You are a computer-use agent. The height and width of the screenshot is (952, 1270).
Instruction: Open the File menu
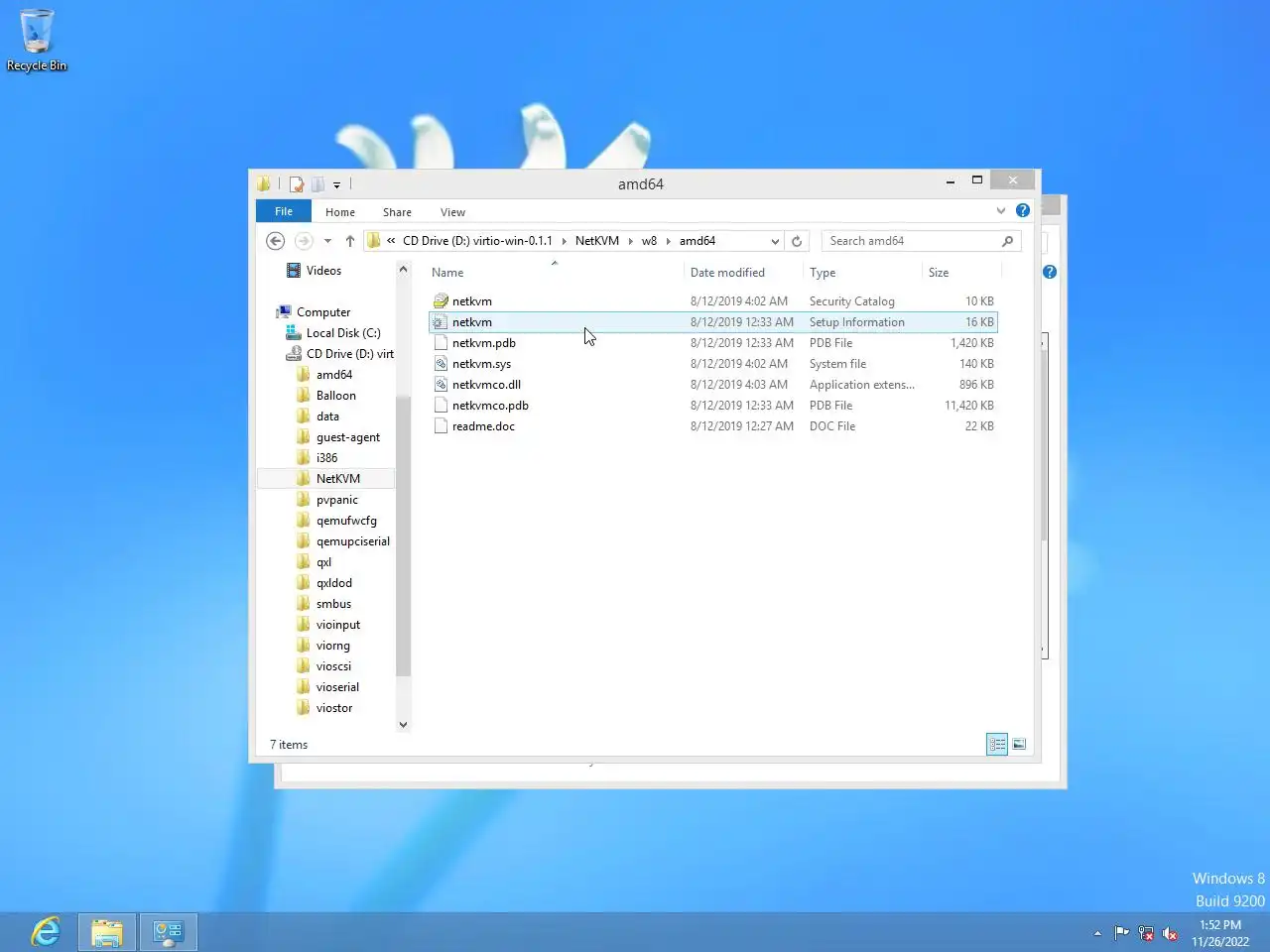pyautogui.click(x=284, y=211)
